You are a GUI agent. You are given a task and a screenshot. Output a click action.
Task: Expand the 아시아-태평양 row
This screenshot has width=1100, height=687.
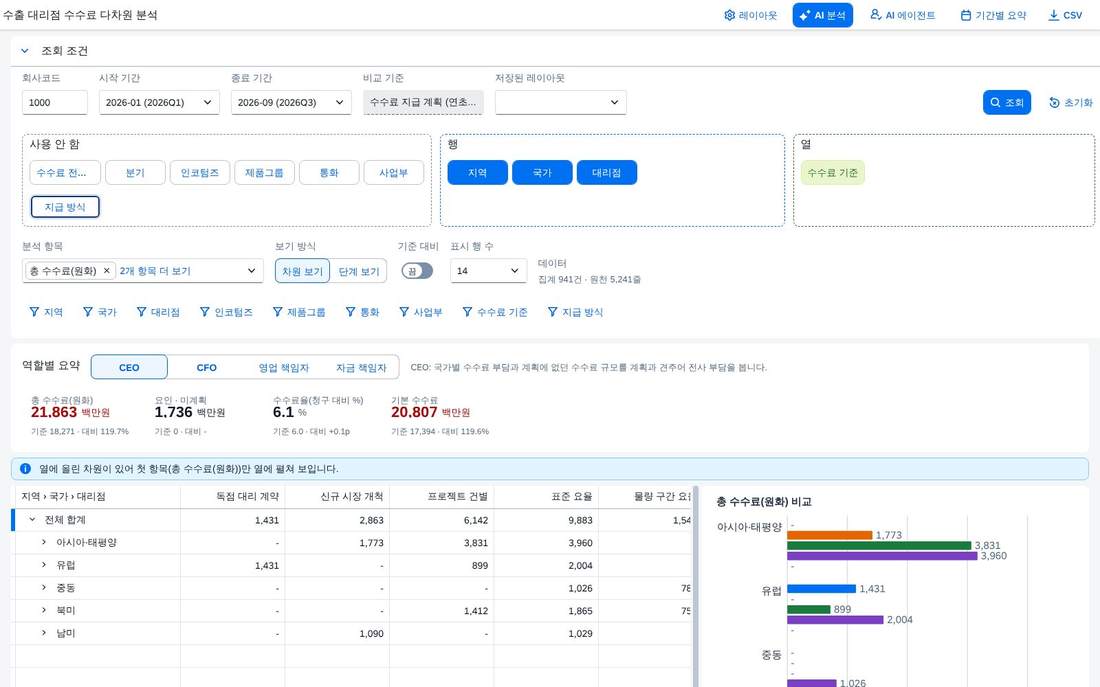pos(43,542)
